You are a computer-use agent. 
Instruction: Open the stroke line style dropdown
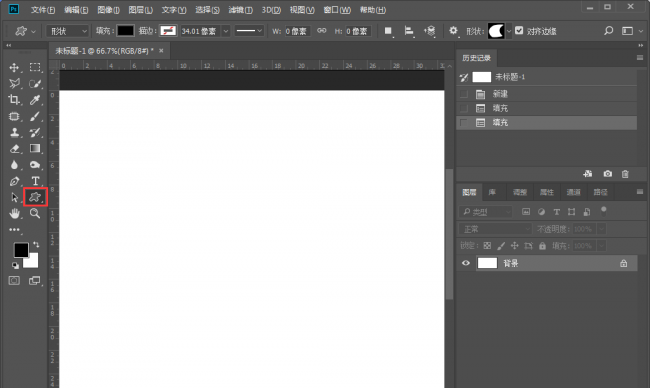click(249, 31)
